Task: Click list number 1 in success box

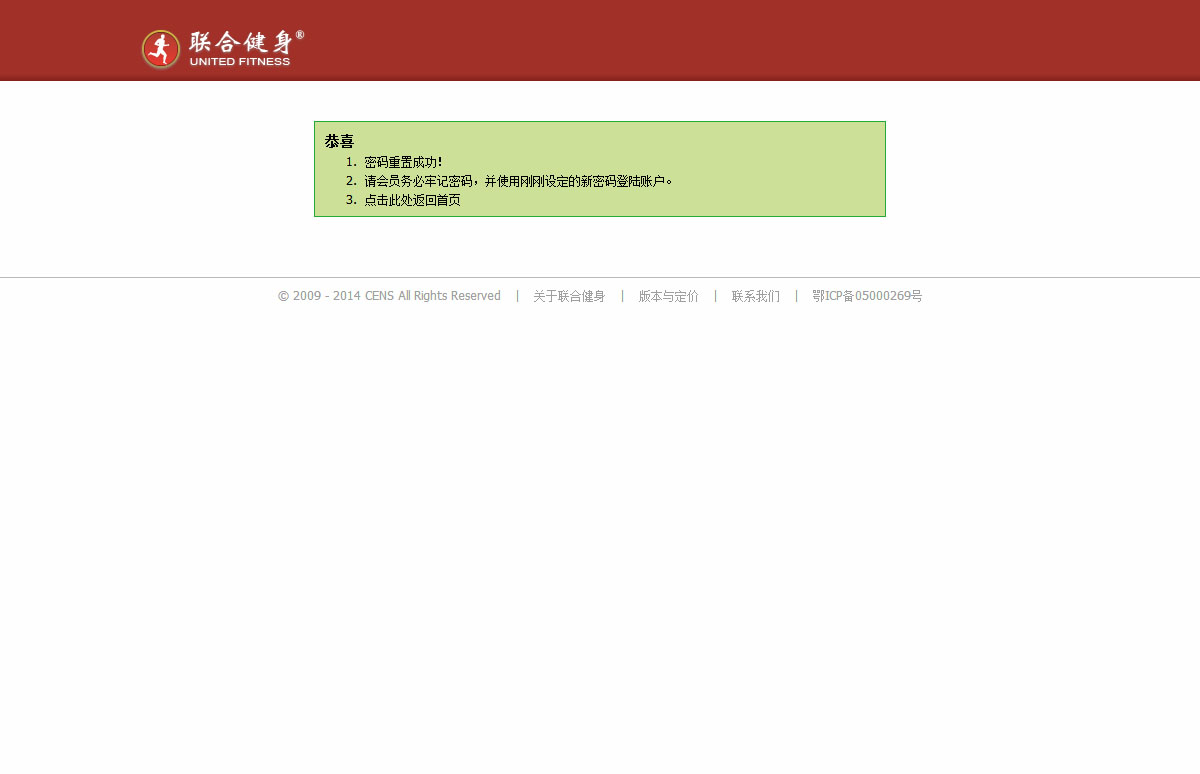Action: [351, 162]
